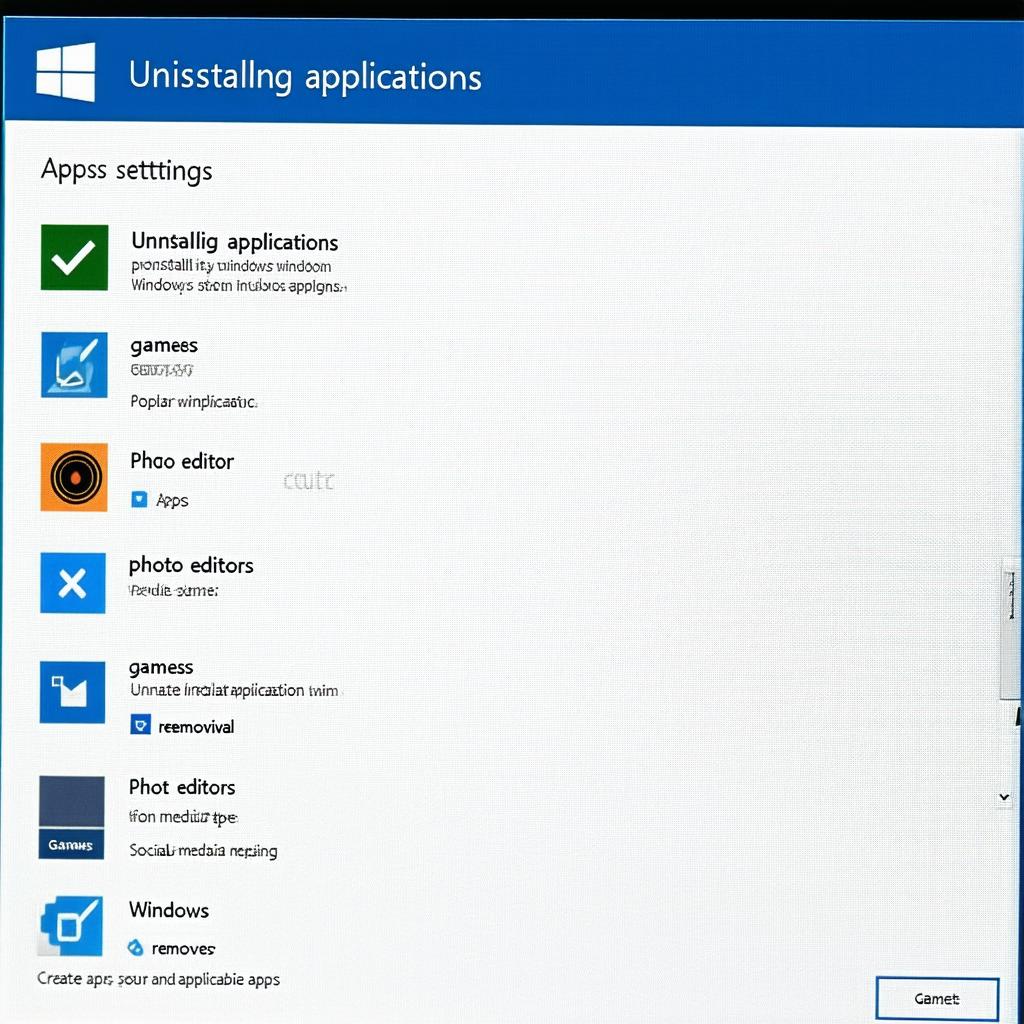Click the dark Gamus tile thumbnail
The image size is (1024, 1024).
coord(71,816)
